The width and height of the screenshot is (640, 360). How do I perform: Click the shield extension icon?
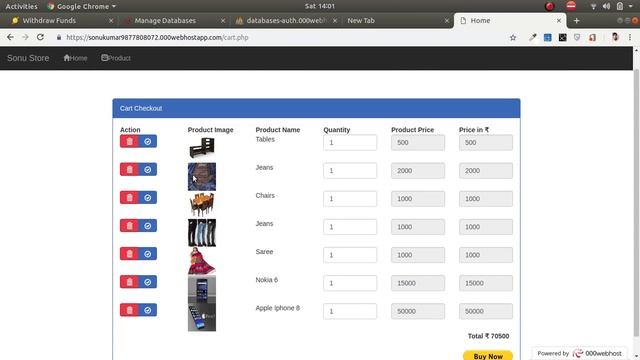(x=577, y=38)
